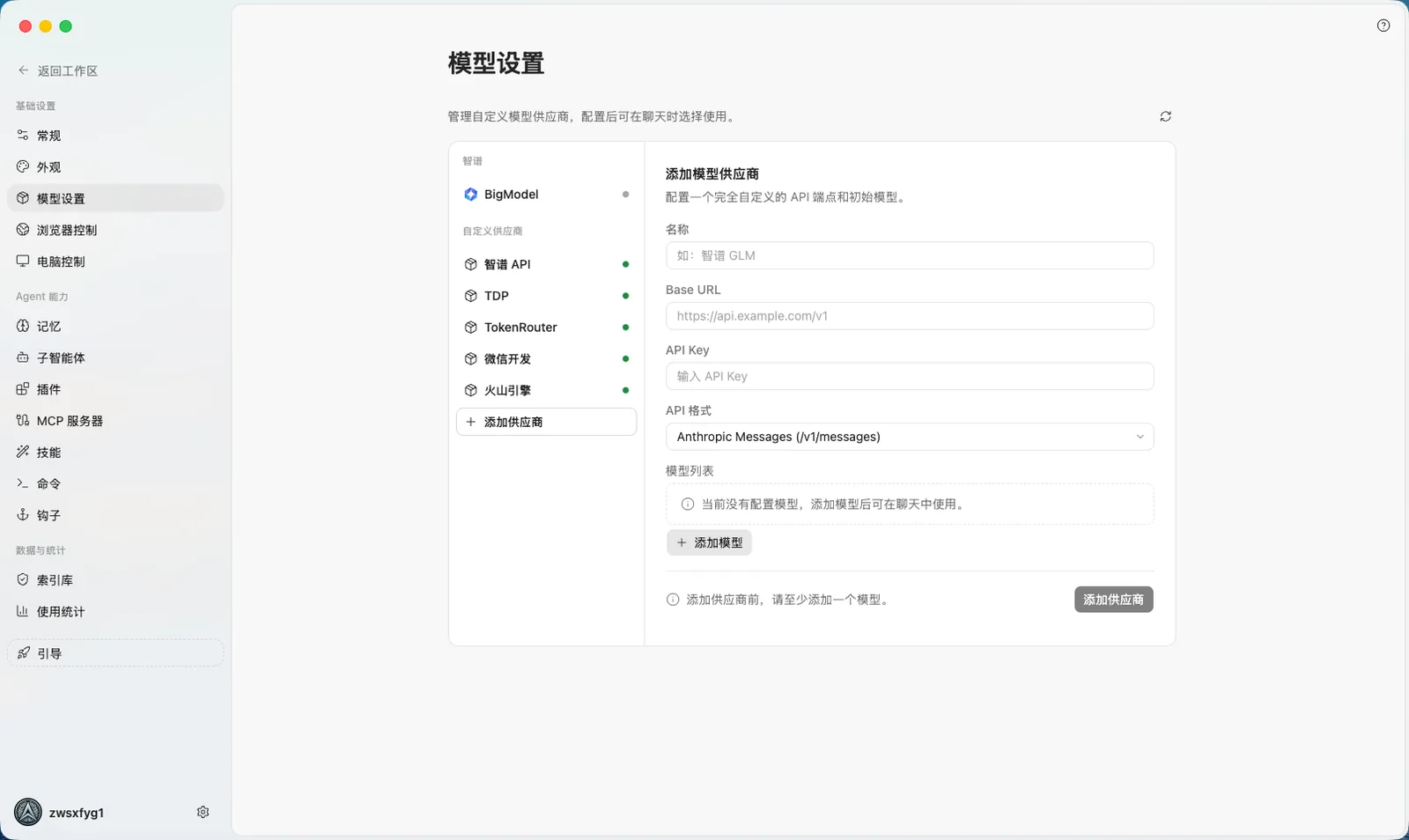Open the TokenRouter provider

(546, 328)
